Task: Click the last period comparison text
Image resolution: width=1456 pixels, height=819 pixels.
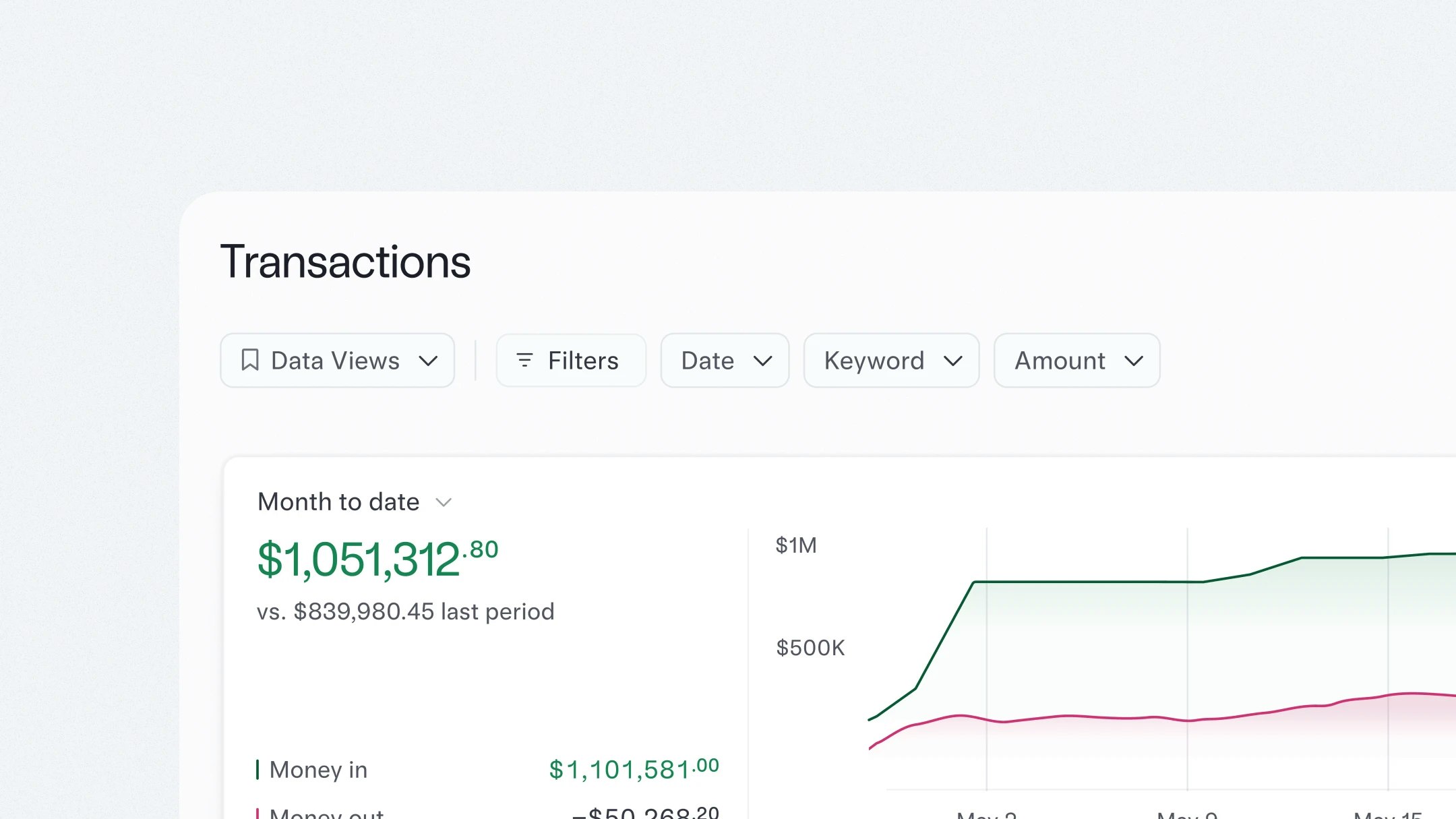Action: [x=405, y=611]
